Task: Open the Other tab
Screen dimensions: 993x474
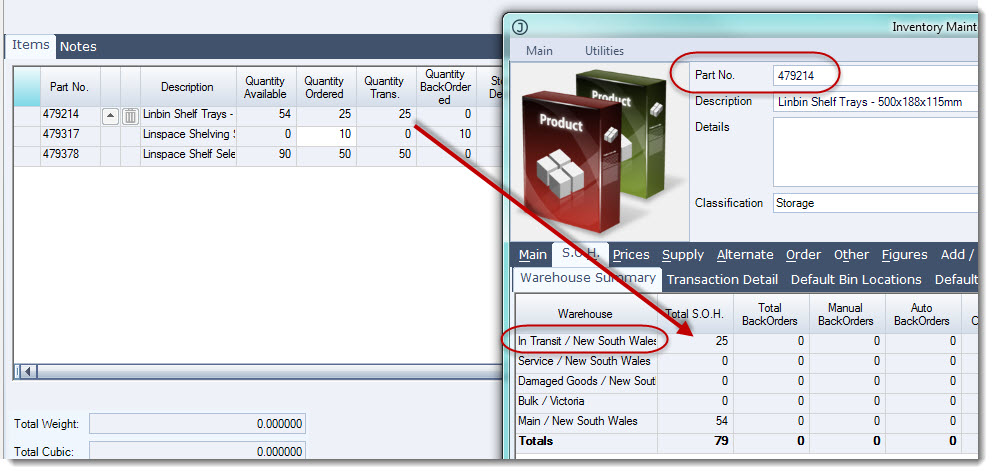Action: (851, 255)
